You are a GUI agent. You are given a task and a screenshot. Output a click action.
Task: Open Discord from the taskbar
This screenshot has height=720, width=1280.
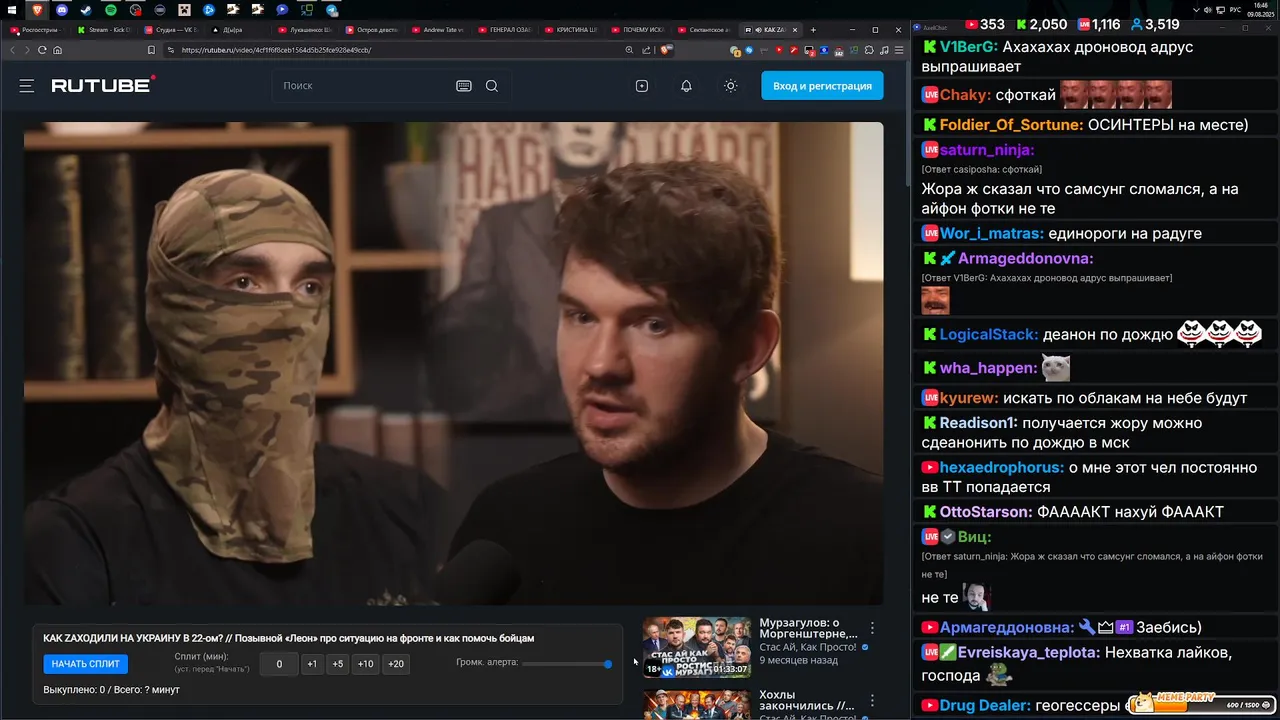63,10
